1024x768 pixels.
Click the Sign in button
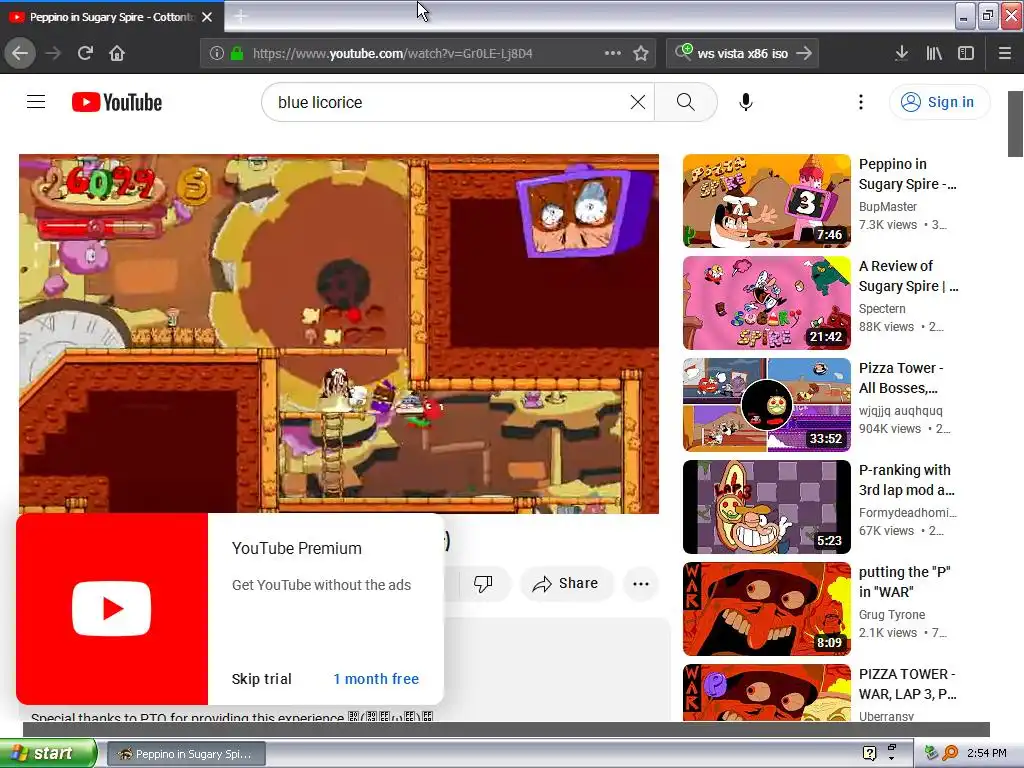tap(939, 102)
